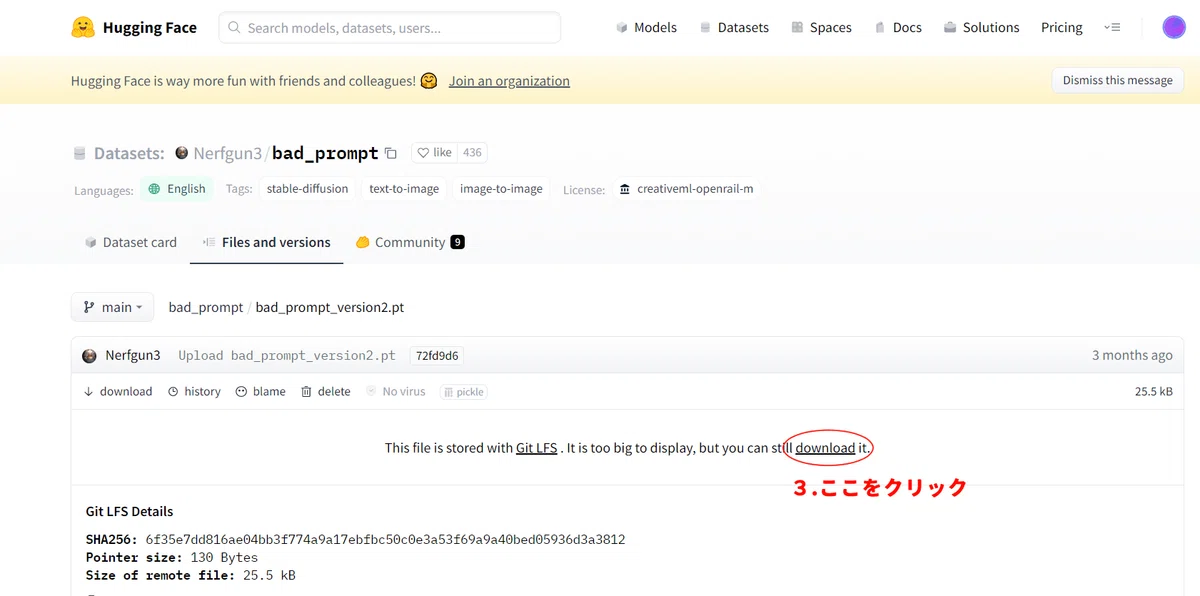Click the bad_prompt dataset title
The height and width of the screenshot is (596, 1200).
[325, 153]
